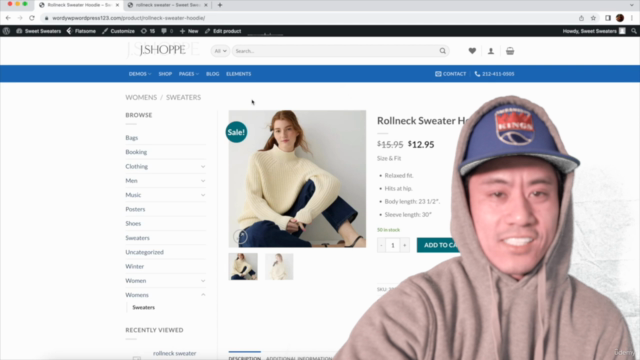
Task: Close the Rollneck Sweater Hoodie tab
Action: (118, 5)
